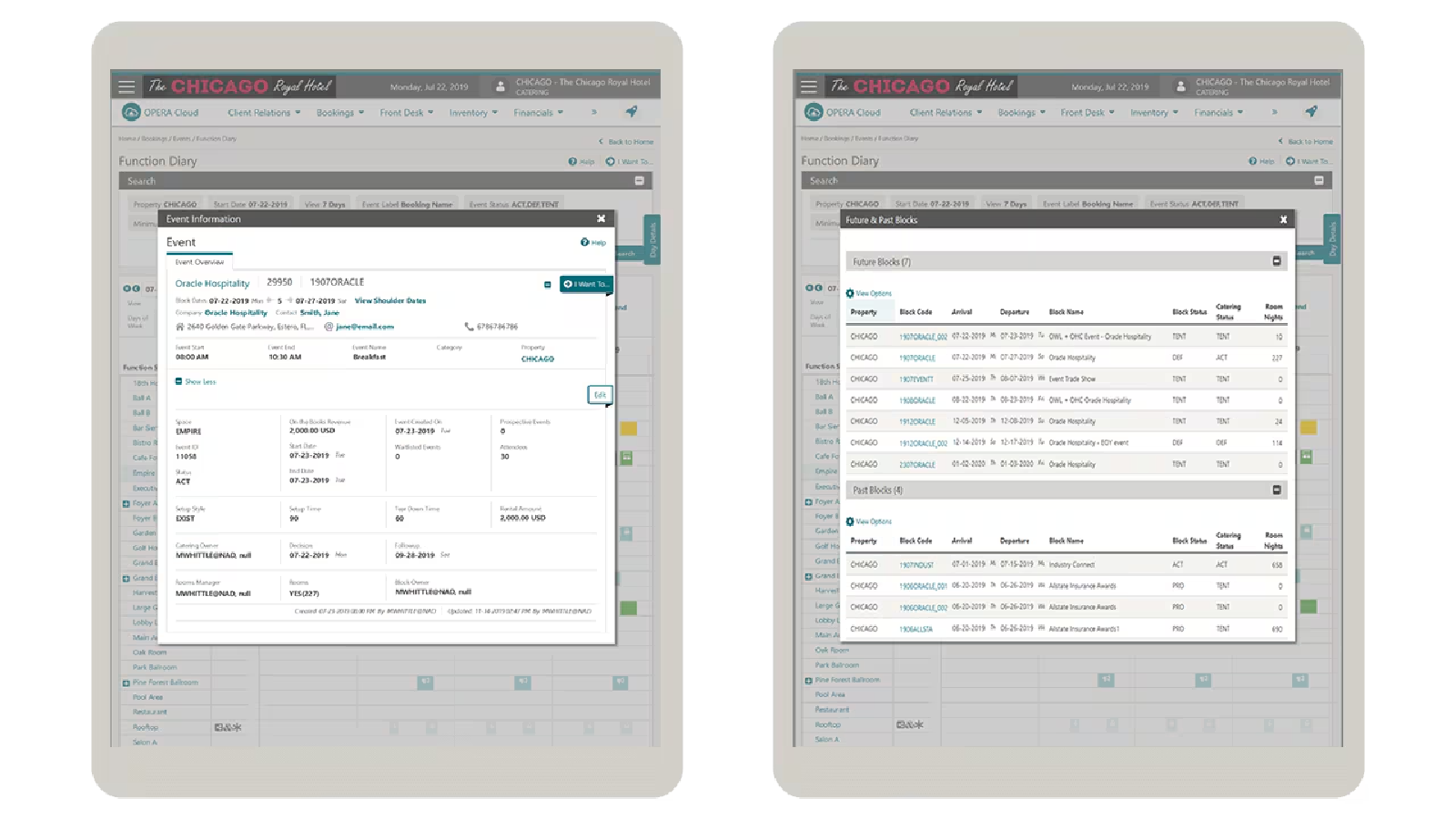
Task: Collapse the Future Blocks (7) section
Action: click(x=1276, y=261)
